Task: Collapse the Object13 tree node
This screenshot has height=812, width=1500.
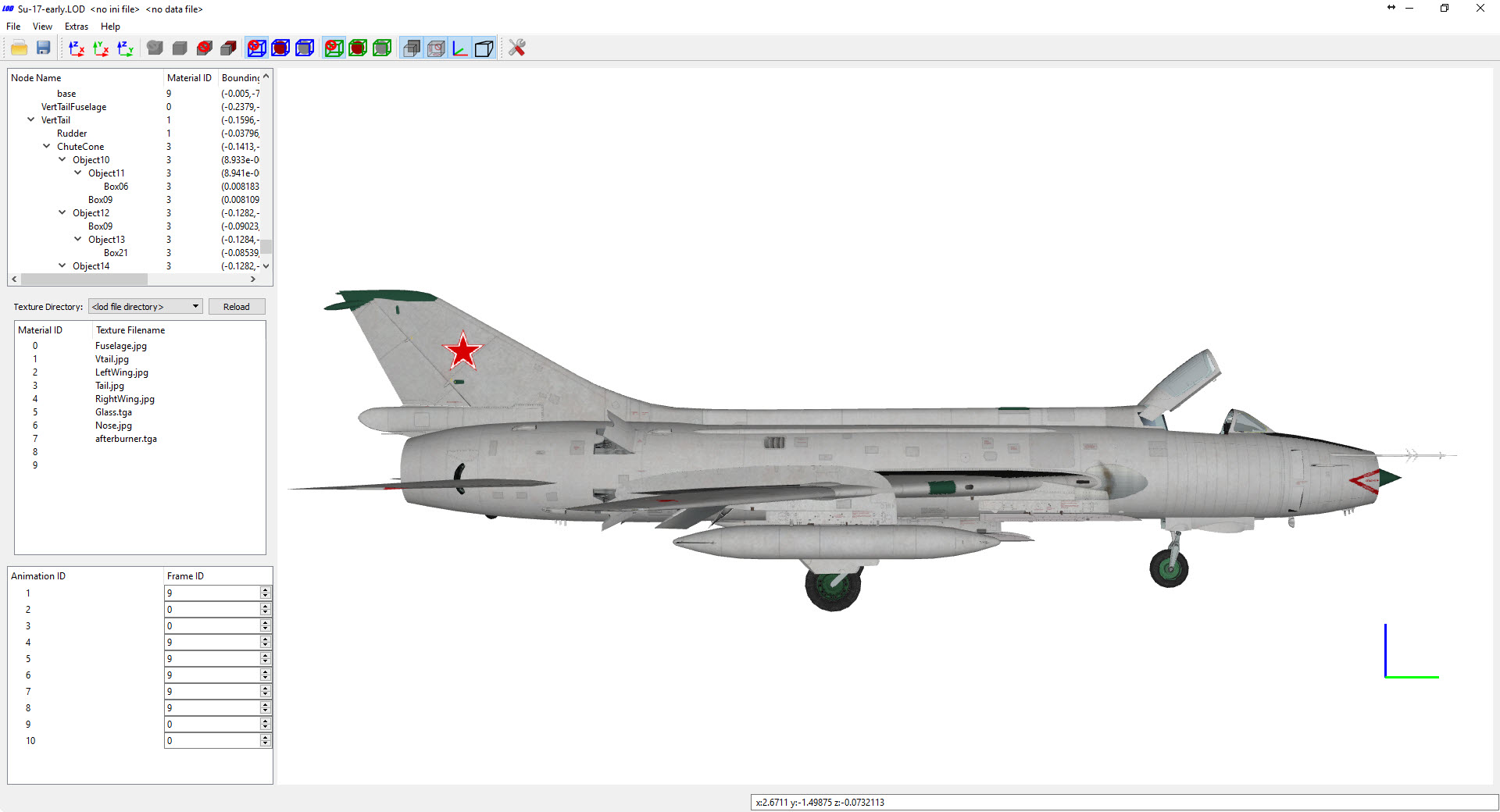Action: click(78, 239)
